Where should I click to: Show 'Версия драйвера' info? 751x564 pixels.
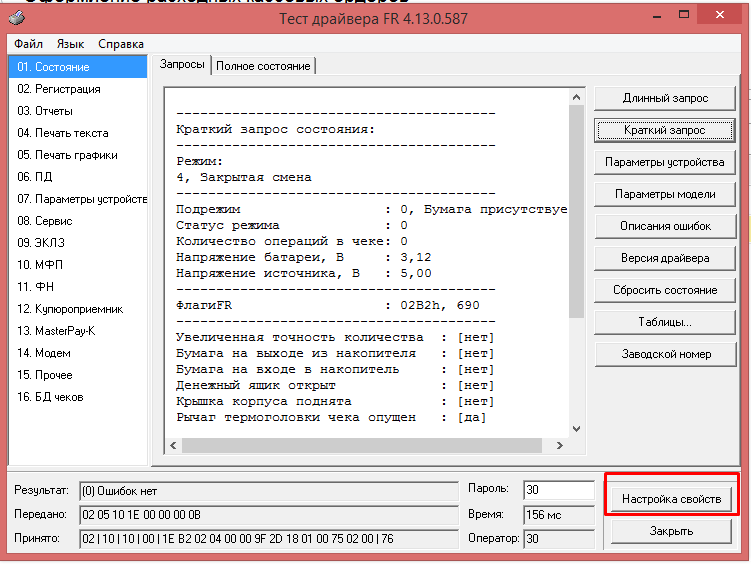pos(665,258)
